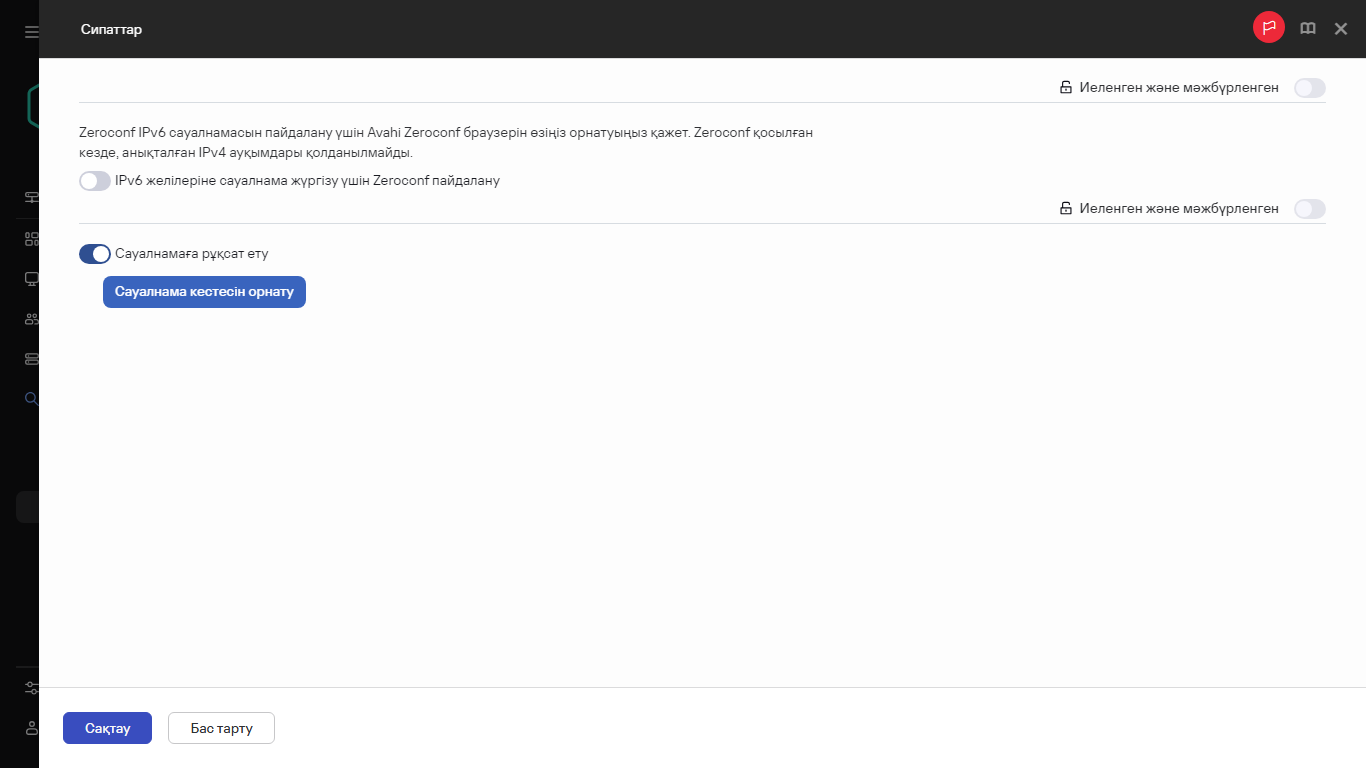Click the Kaspersky hexagon logo

click(32, 106)
